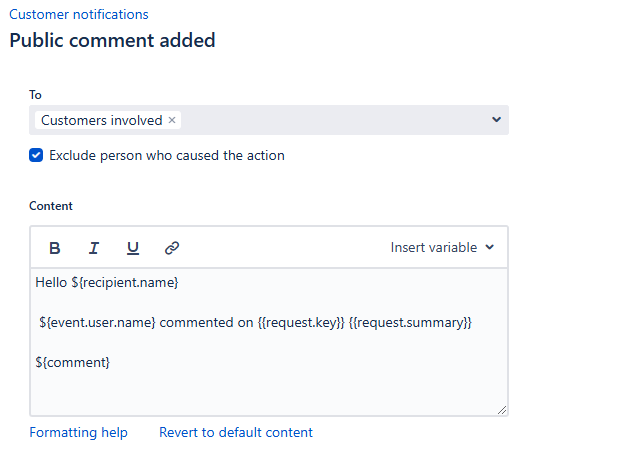
Task: Remove the Customers involved recipient tag
Action: [172, 120]
